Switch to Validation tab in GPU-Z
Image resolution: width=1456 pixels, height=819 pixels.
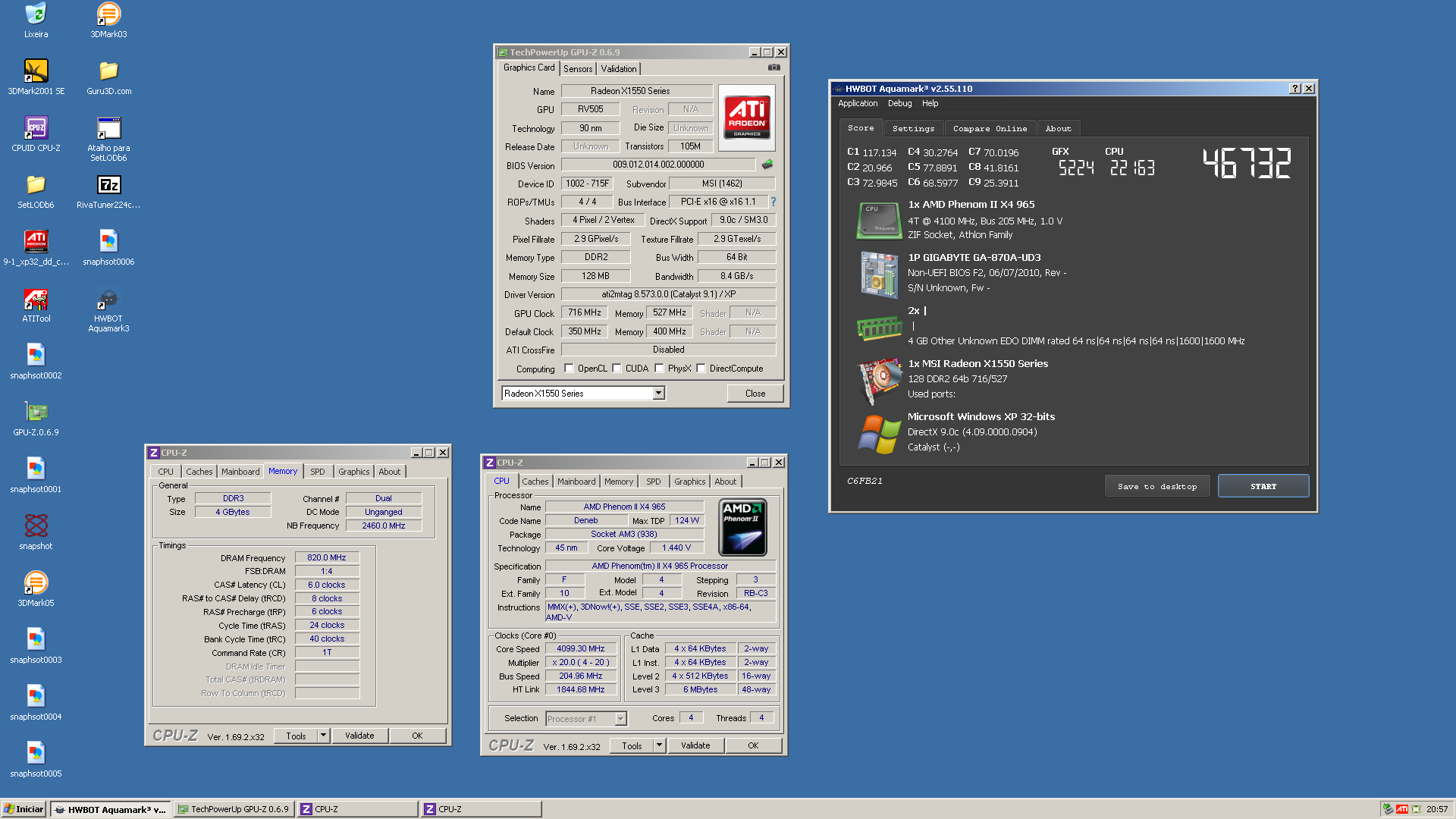click(x=619, y=69)
